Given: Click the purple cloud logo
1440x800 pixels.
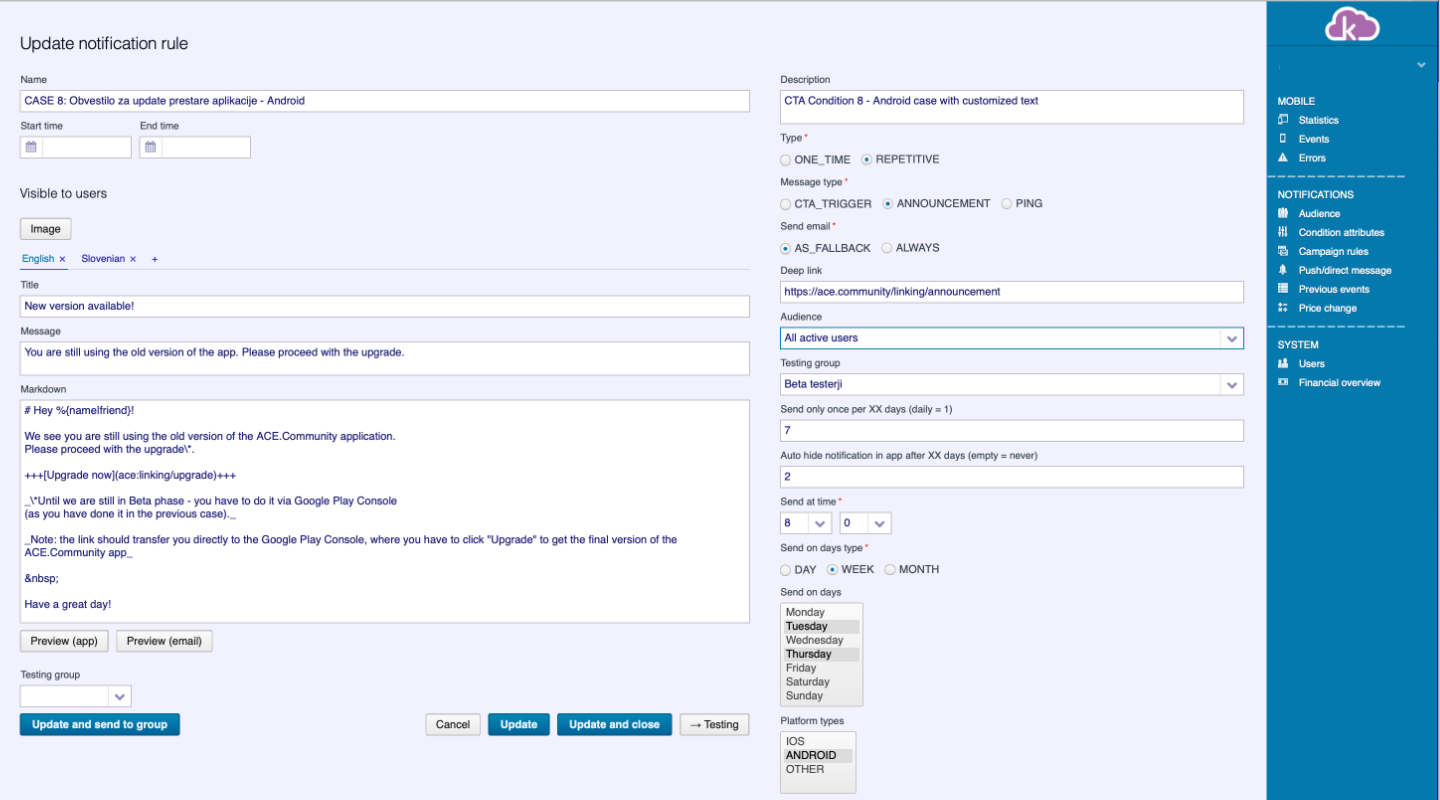Looking at the screenshot, I should 1352,25.
